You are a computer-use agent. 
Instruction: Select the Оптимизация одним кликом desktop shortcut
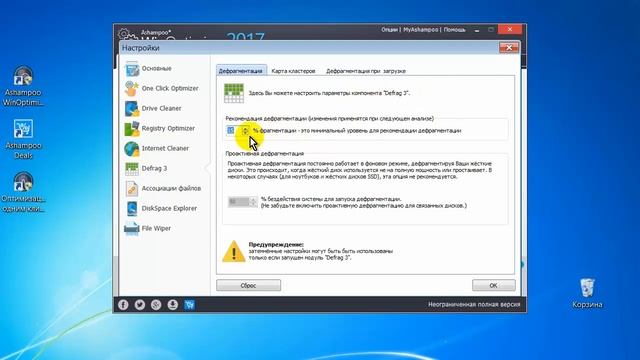coord(23,192)
